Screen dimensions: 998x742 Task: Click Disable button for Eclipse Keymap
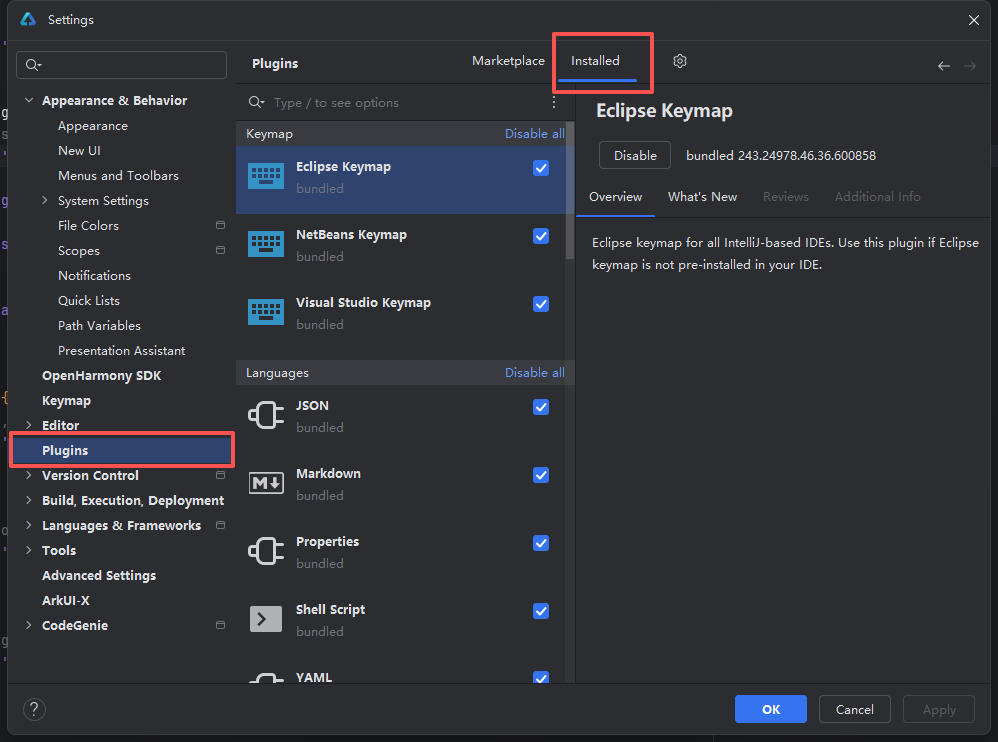click(635, 155)
